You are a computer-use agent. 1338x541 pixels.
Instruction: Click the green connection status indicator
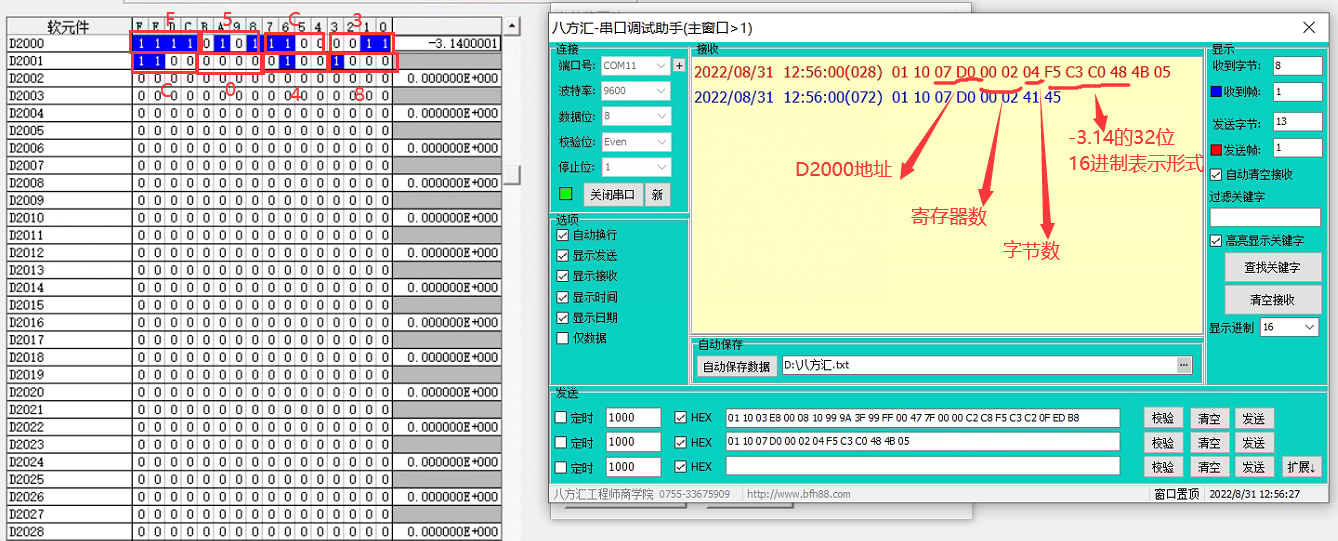566,194
